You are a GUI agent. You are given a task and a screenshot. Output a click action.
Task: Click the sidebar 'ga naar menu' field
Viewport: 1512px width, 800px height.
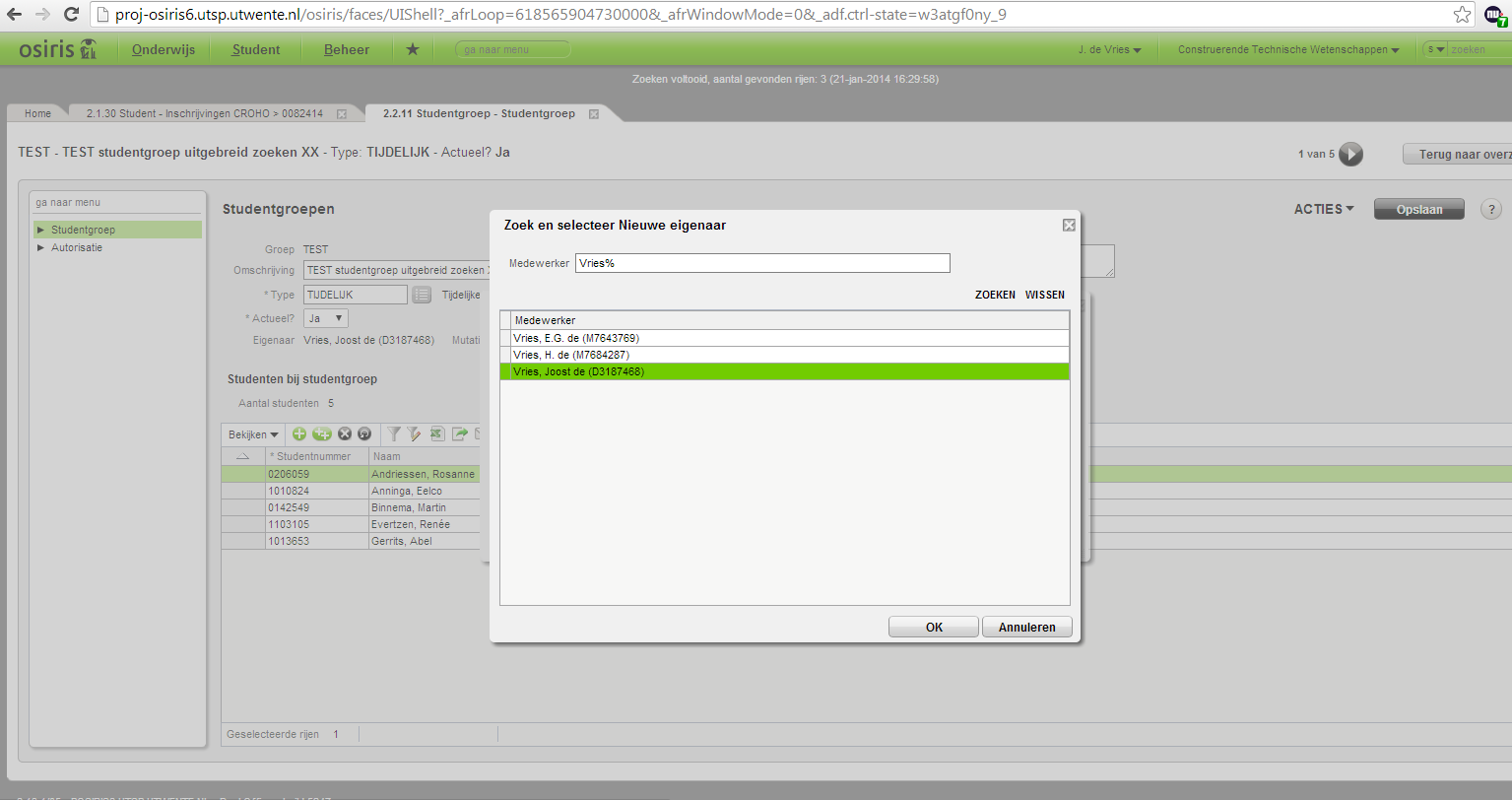click(117, 202)
